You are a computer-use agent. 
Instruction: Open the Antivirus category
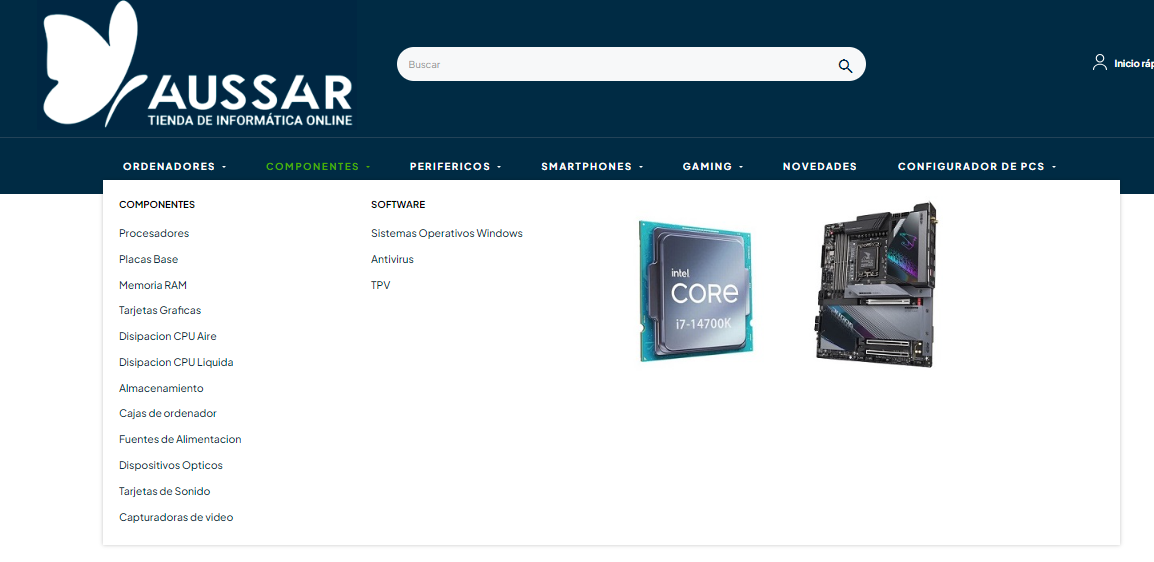coord(392,259)
